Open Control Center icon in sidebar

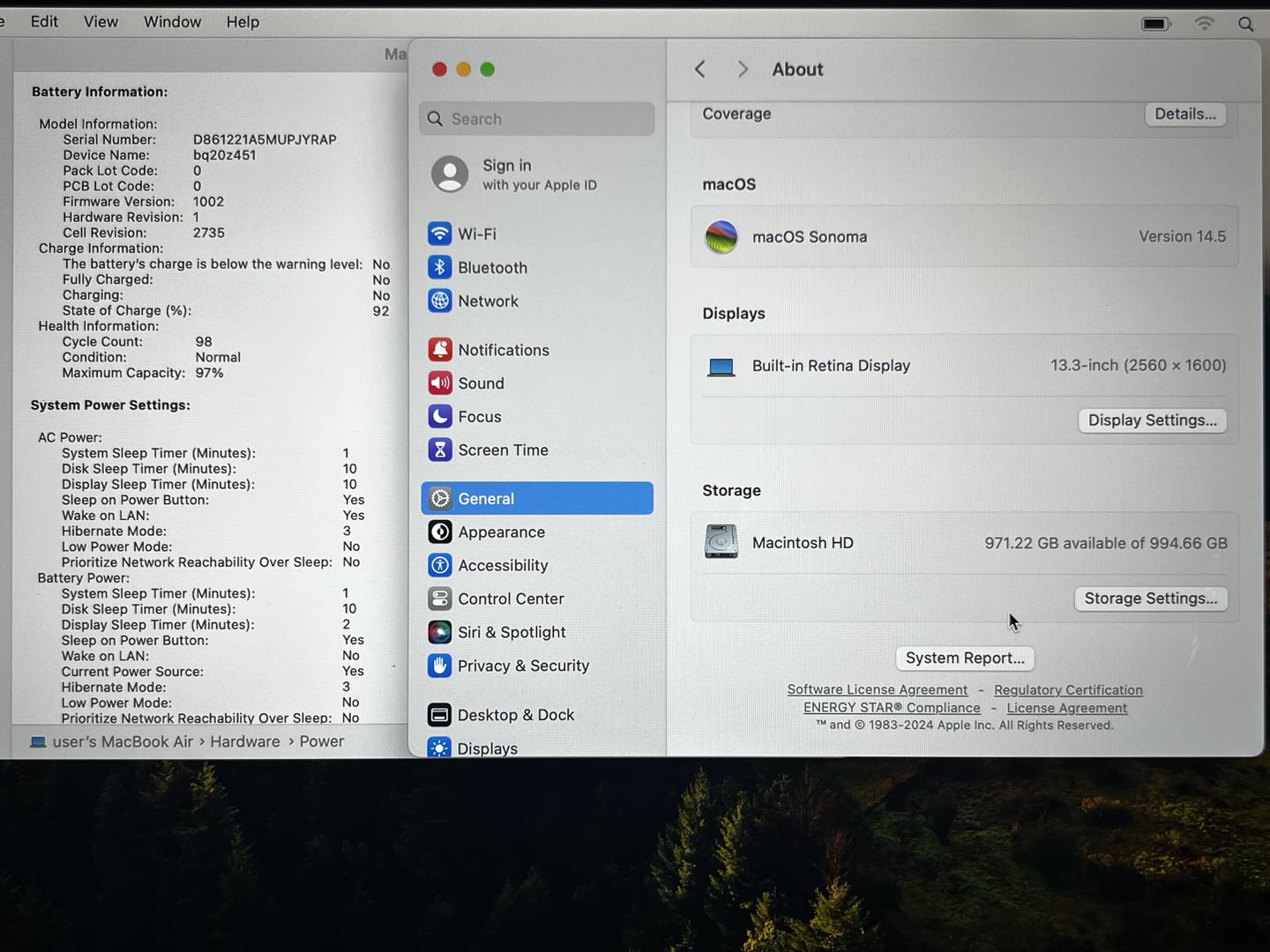439,599
